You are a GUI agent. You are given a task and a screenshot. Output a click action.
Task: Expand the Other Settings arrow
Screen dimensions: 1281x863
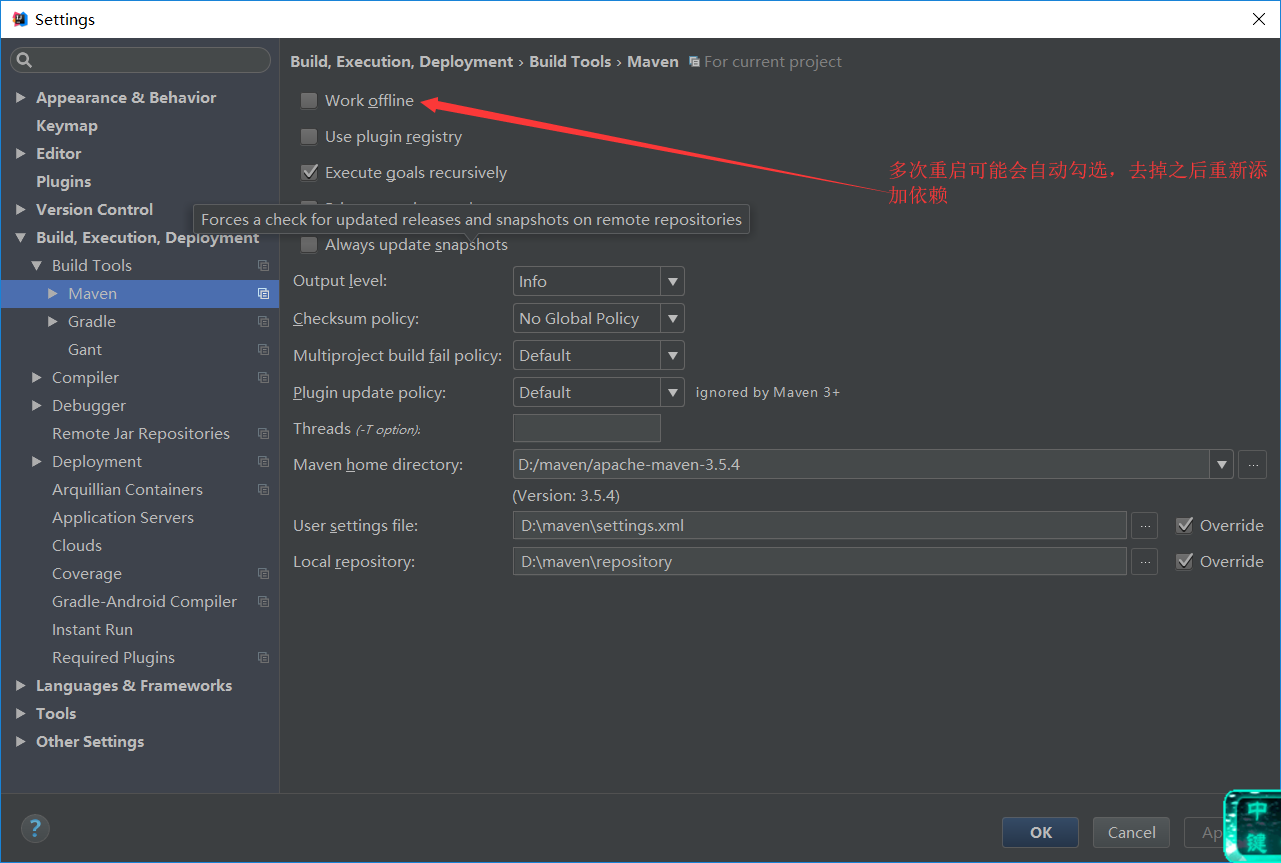pyautogui.click(x=21, y=742)
